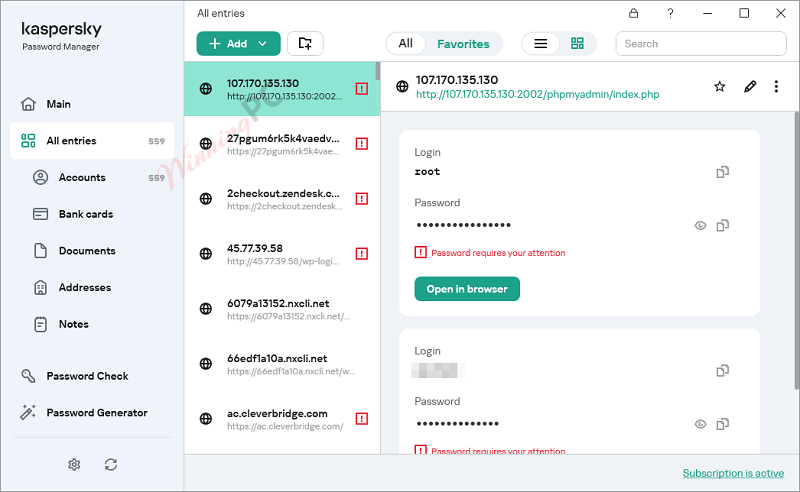Viewport: 800px width, 492px height.
Task: Open Accounts category
Action: point(92,178)
